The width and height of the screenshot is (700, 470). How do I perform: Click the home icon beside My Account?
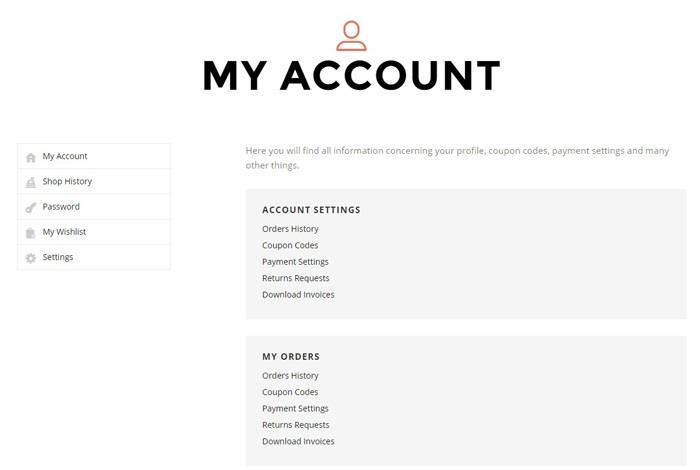point(31,157)
